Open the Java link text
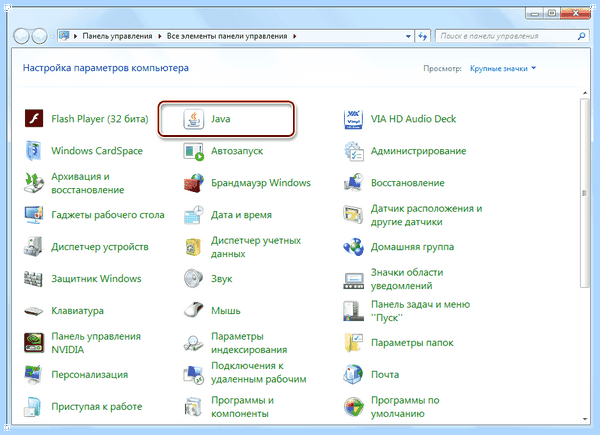This screenshot has height=435, width=600. pos(221,119)
